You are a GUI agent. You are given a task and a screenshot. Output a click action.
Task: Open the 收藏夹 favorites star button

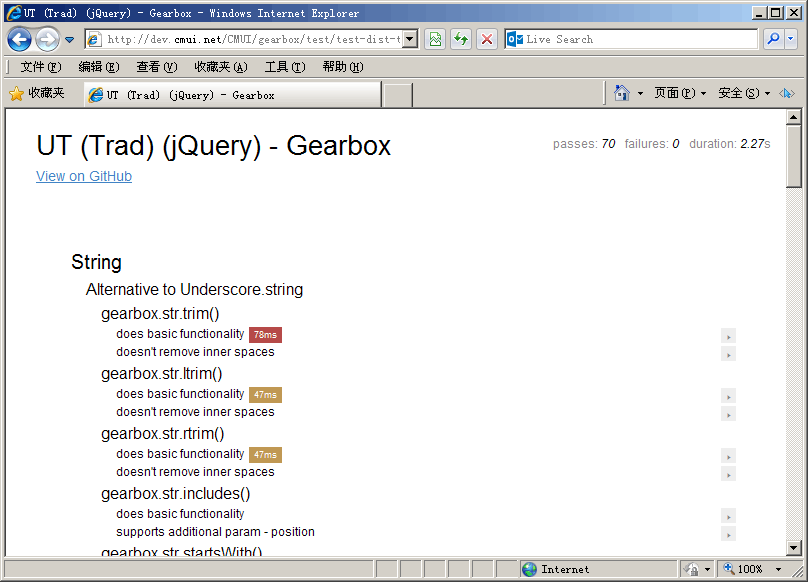point(37,93)
